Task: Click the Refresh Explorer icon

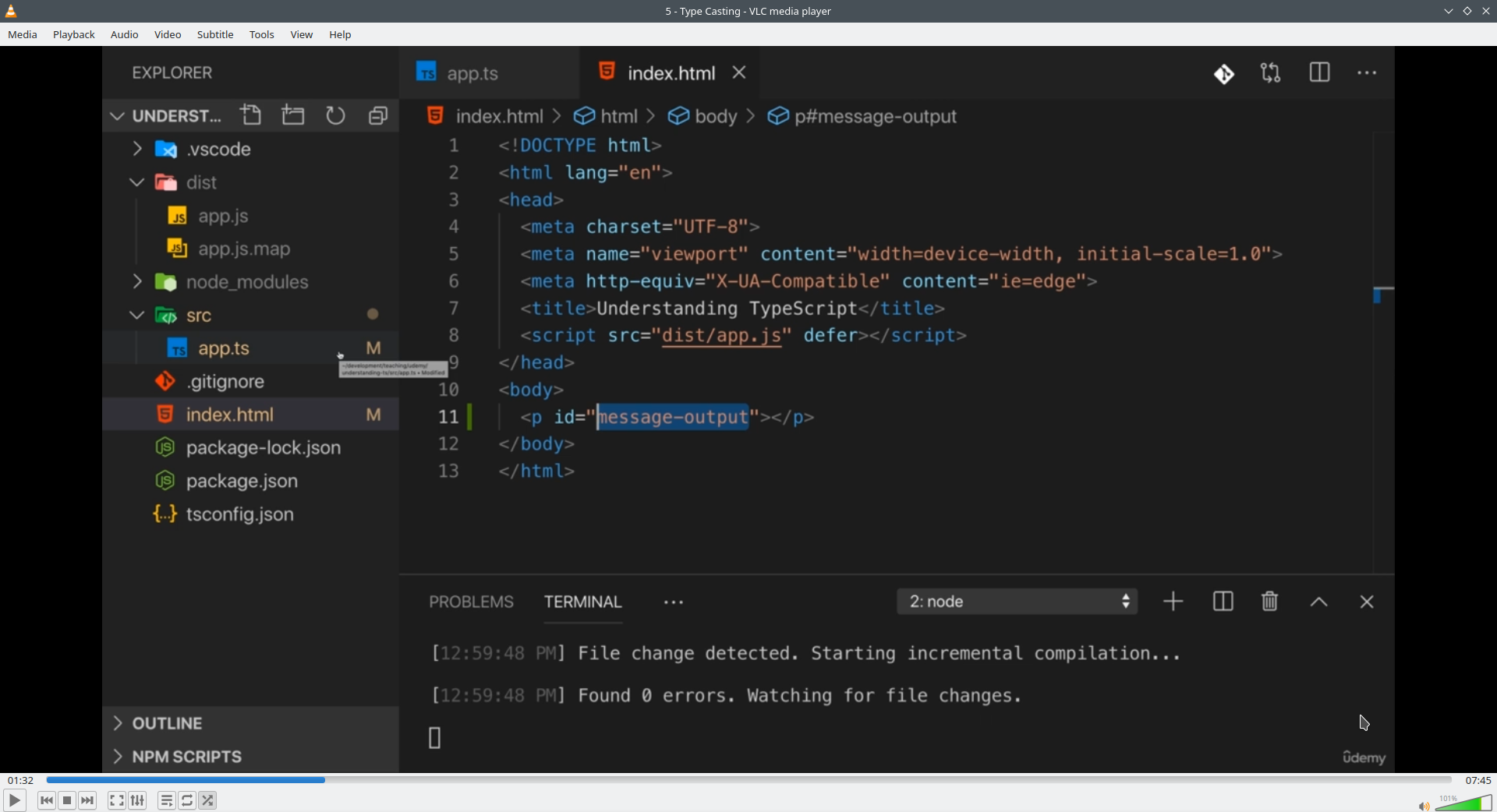Action: 335,115
